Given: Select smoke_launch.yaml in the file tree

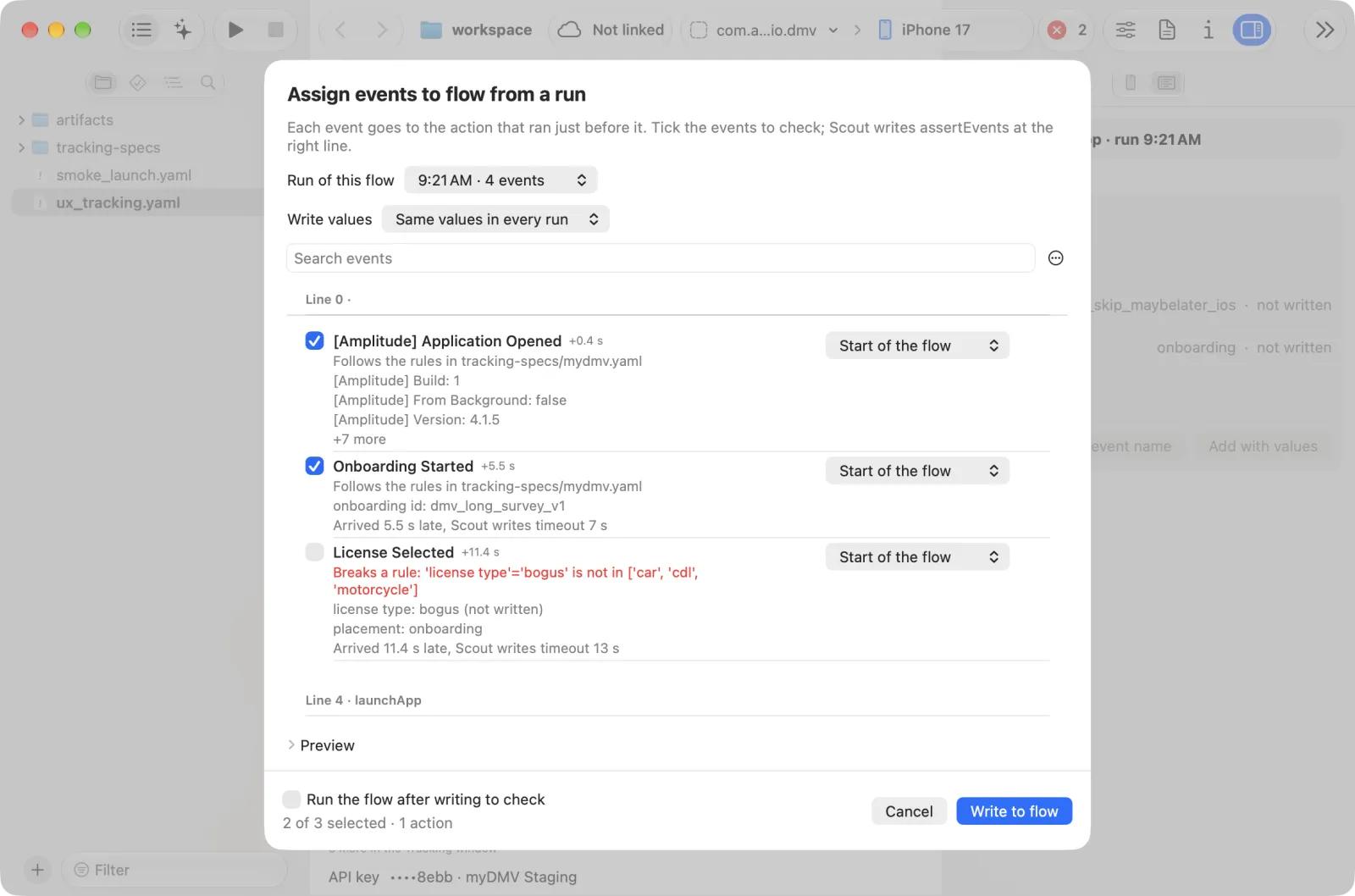Looking at the screenshot, I should [124, 175].
